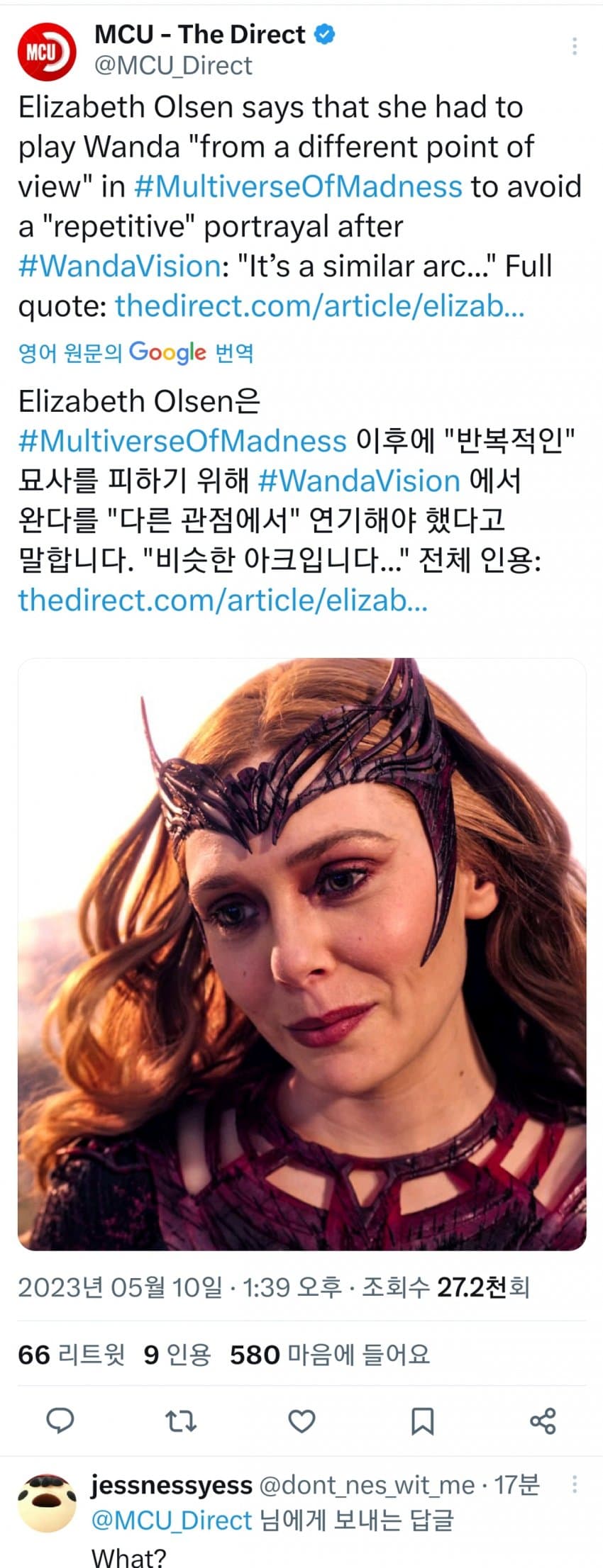This screenshot has width=603, height=1568.
Task: Open the MCU - The Direct profile avatar
Action: coord(46,51)
